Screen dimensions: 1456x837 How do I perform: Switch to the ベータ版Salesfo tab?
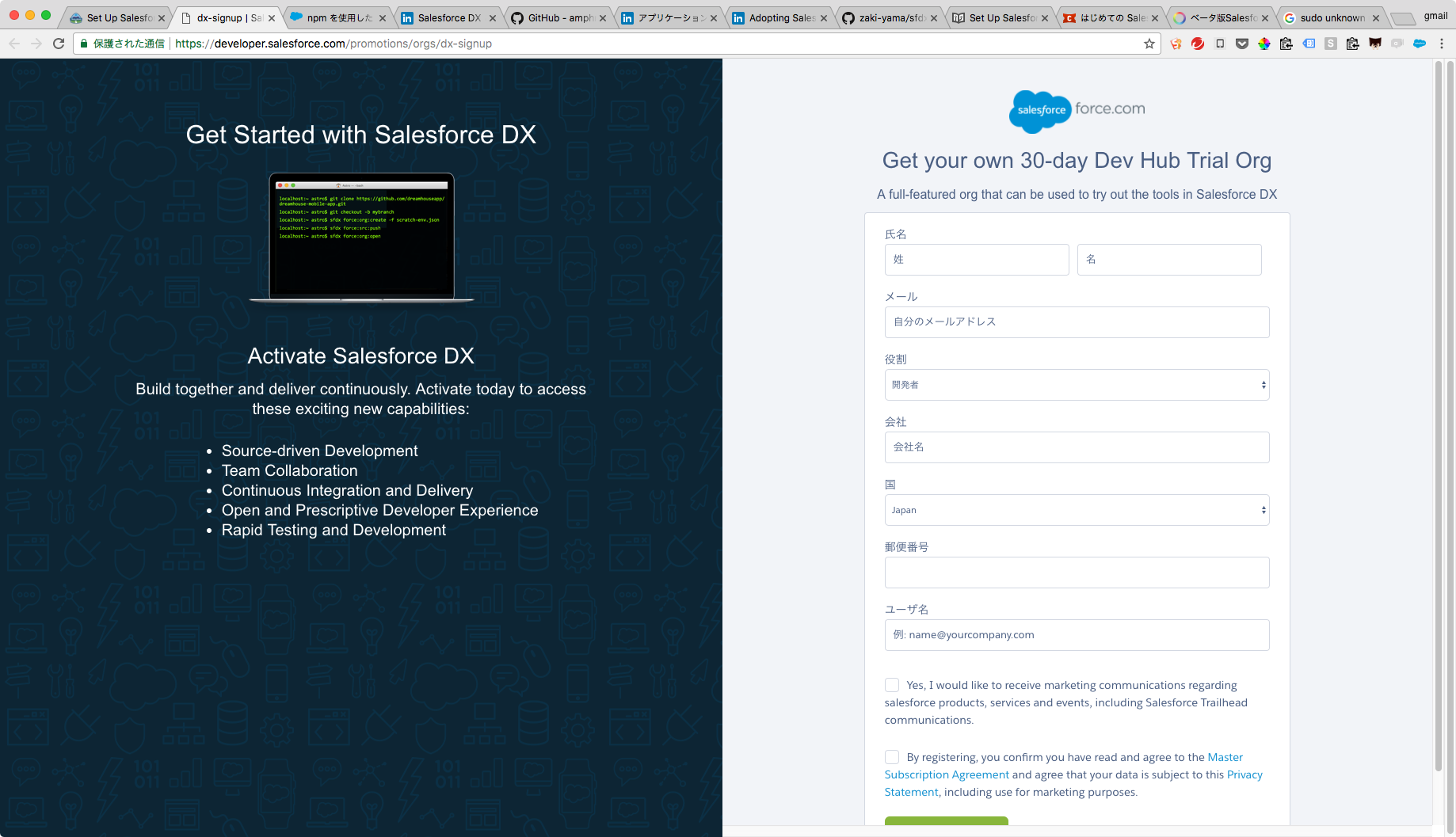tap(1222, 18)
